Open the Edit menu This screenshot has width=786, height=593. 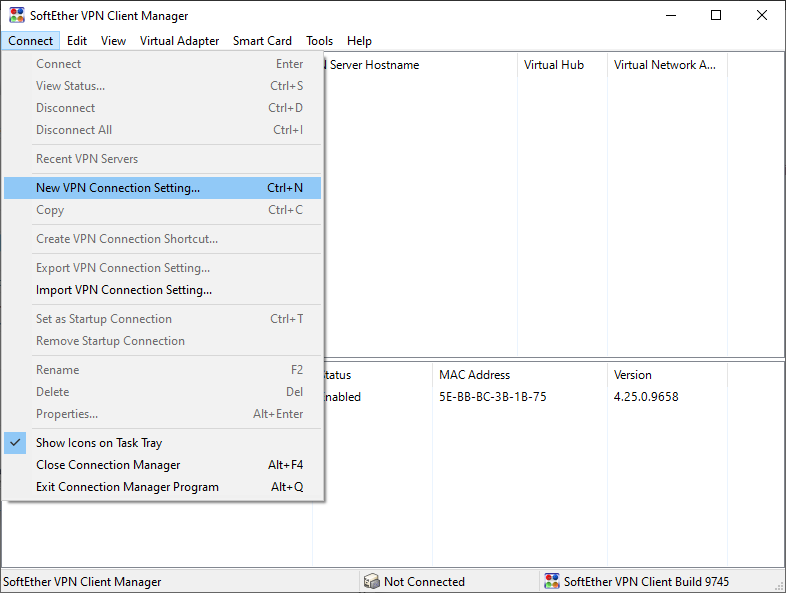pyautogui.click(x=77, y=41)
